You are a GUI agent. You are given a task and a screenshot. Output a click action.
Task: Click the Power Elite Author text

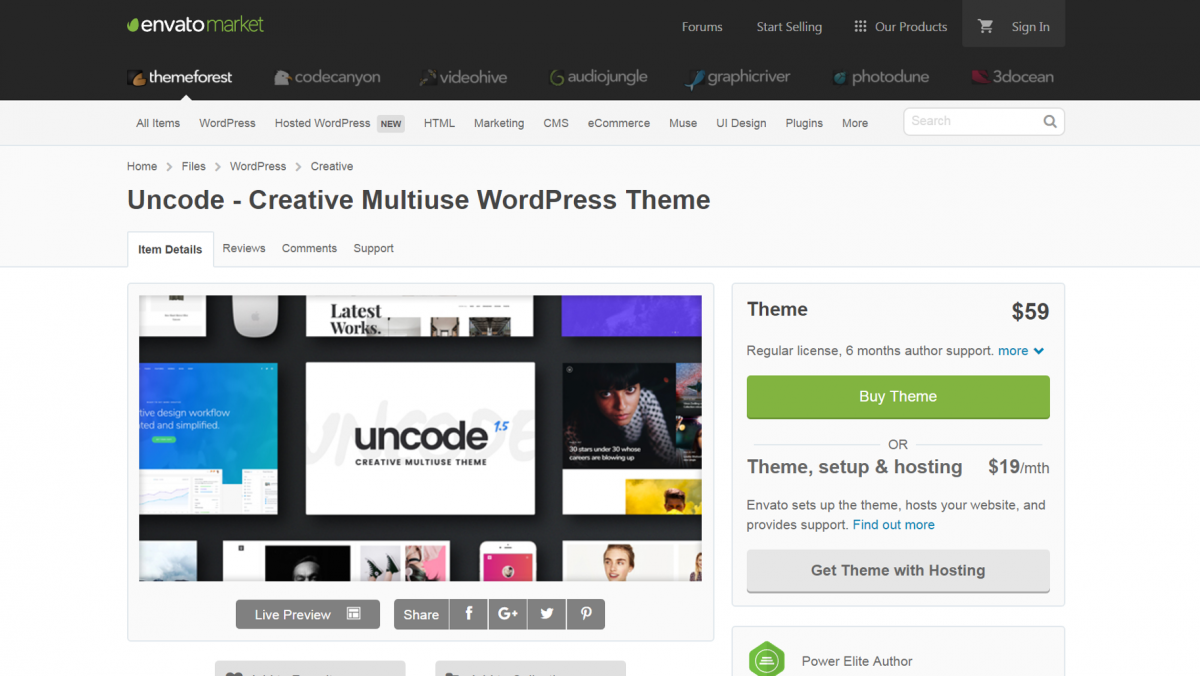point(857,661)
